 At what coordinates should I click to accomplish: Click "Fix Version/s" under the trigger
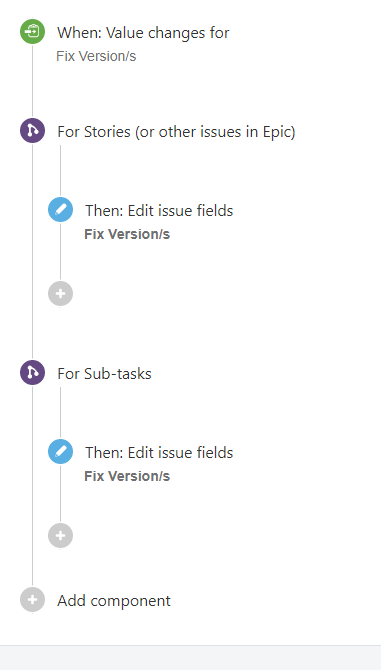point(96,56)
